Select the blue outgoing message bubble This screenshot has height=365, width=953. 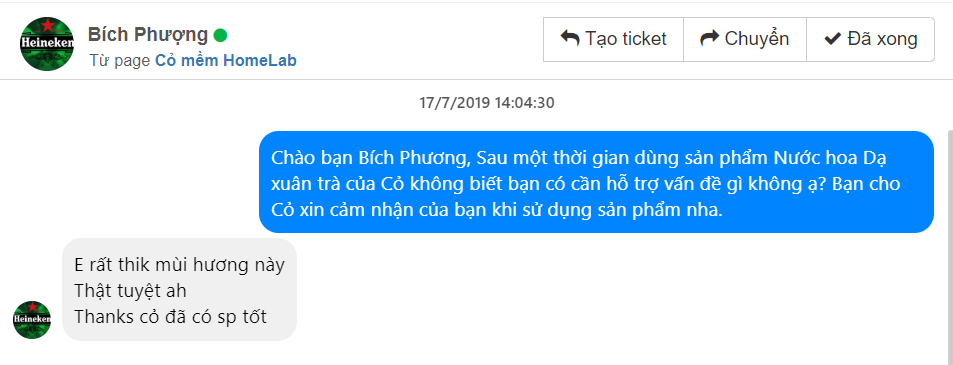(x=596, y=182)
